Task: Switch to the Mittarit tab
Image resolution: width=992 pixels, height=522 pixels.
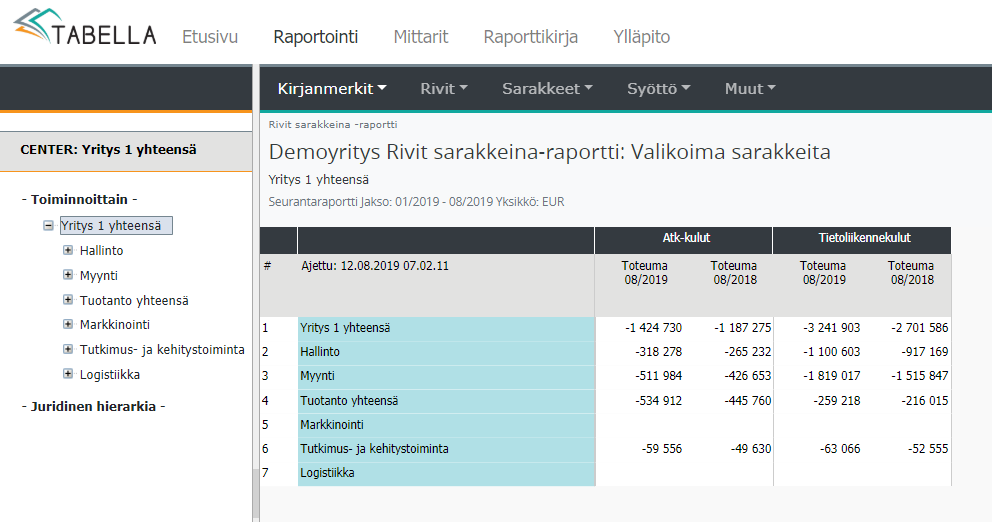Action: tap(421, 37)
